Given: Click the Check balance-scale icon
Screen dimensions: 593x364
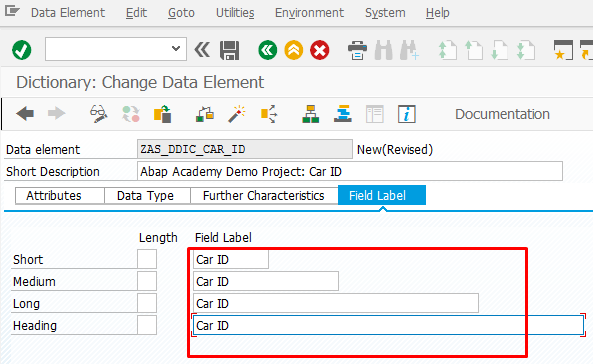Looking at the screenshot, I should pos(205,114).
